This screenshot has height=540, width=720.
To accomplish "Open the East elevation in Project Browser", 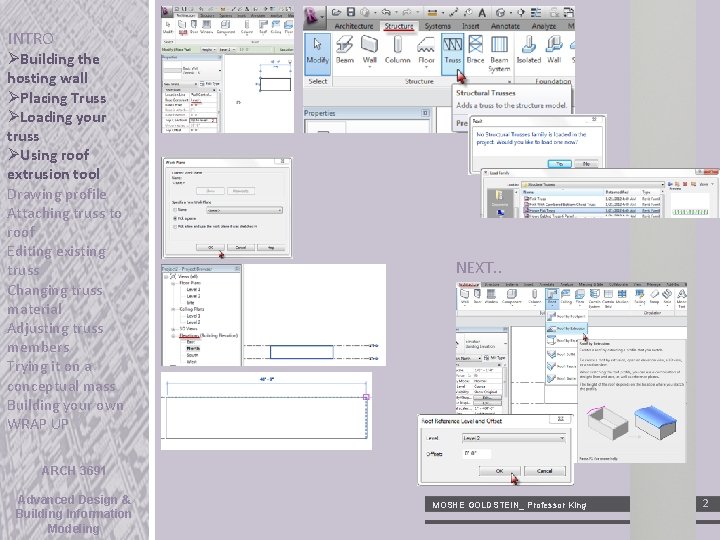I will pos(191,342).
